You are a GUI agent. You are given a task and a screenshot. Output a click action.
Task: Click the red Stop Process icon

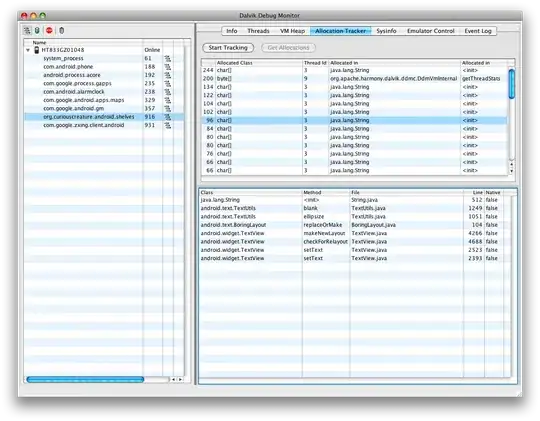(x=49, y=31)
